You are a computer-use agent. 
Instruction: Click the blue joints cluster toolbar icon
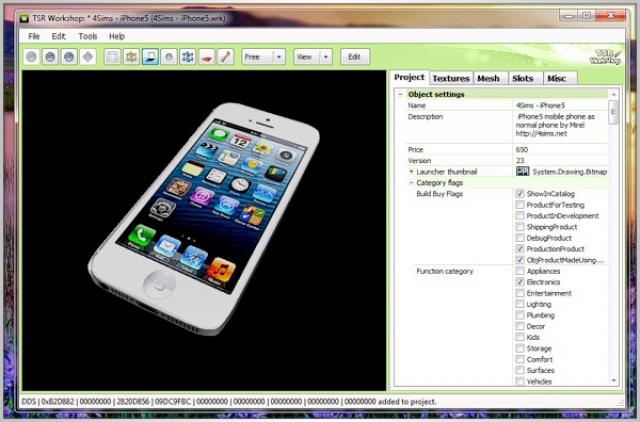188,57
